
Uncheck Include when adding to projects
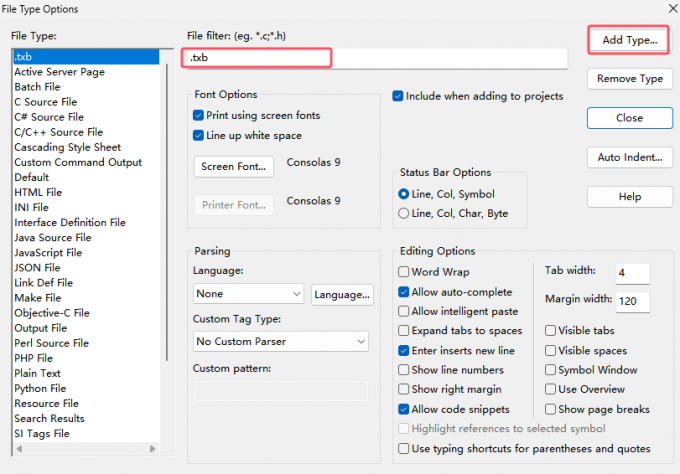point(398,96)
